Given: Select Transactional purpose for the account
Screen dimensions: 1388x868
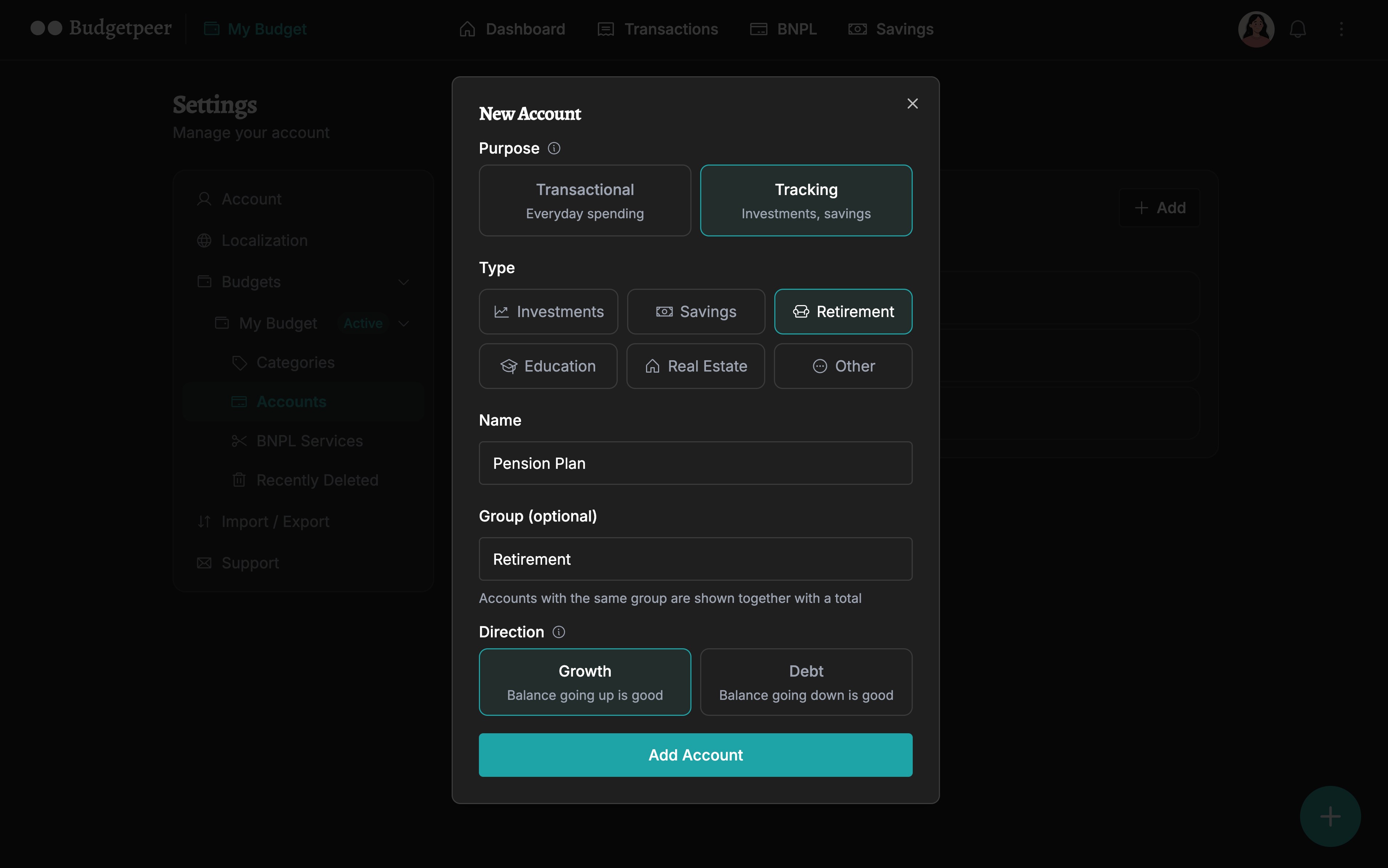Looking at the screenshot, I should point(585,200).
